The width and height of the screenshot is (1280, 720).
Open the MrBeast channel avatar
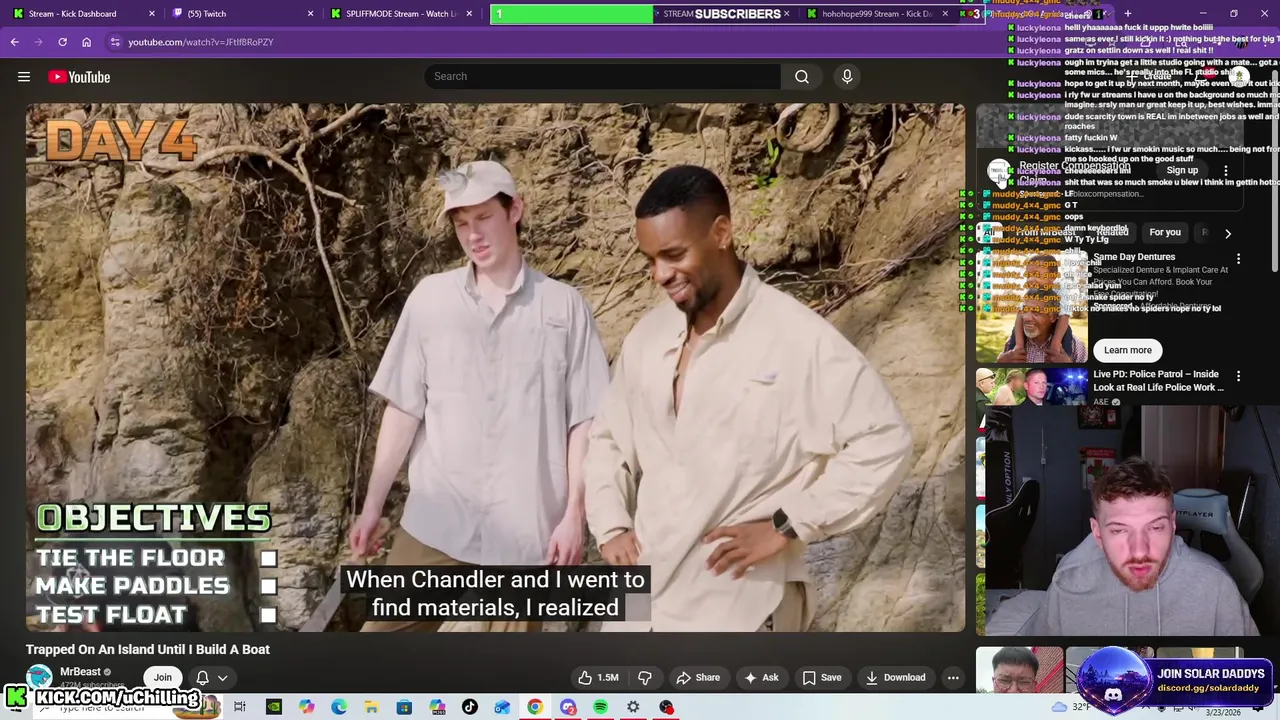39,678
